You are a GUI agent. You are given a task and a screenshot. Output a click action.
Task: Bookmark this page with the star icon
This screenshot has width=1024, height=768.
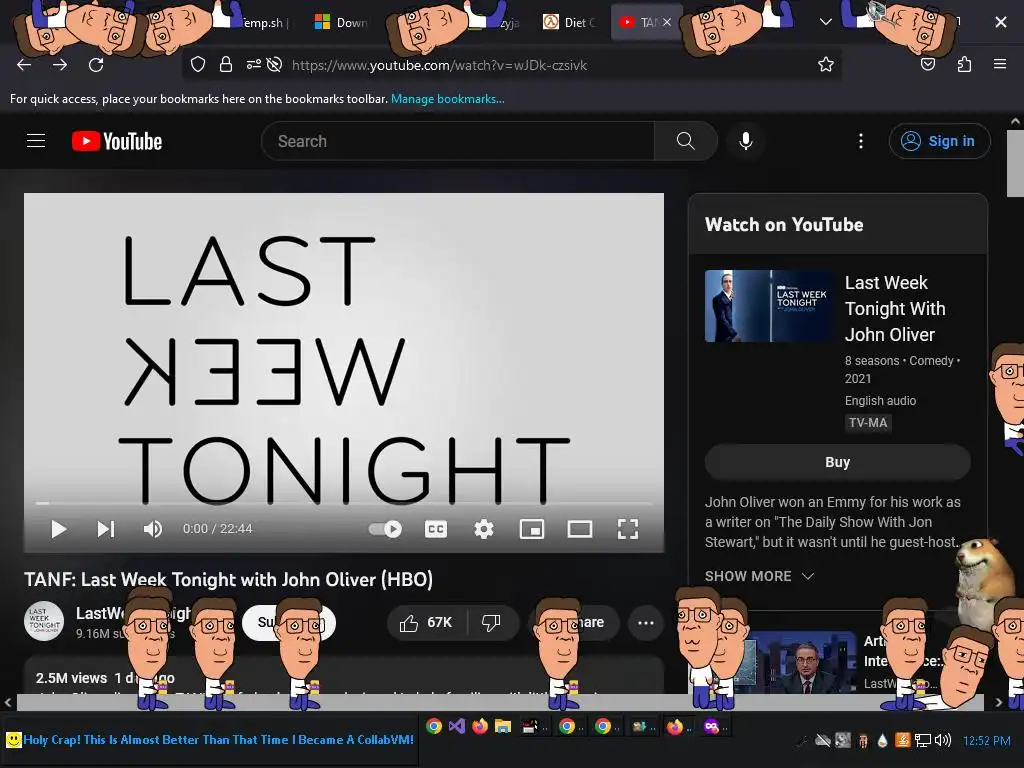[825, 64]
